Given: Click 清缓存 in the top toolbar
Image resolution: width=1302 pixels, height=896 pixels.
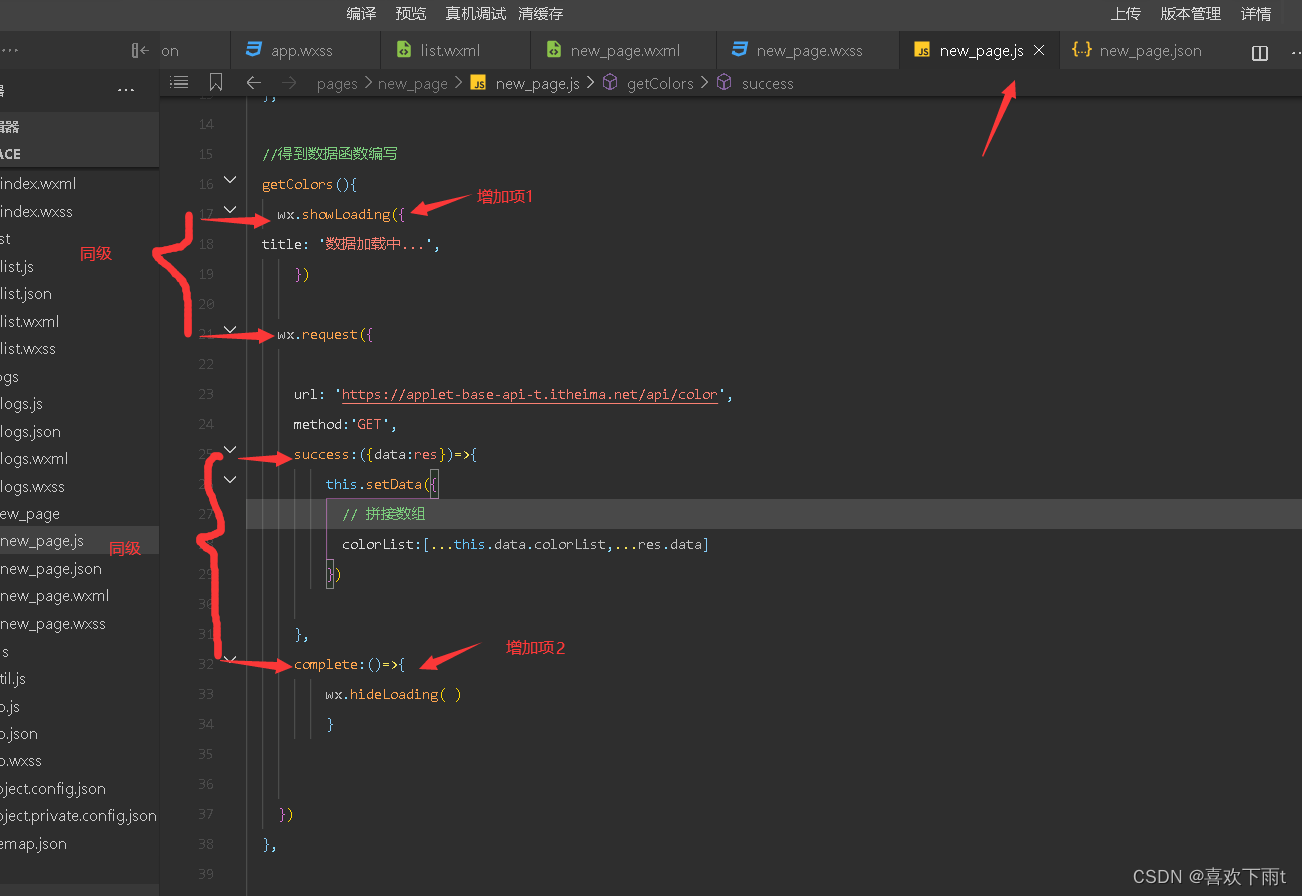Looking at the screenshot, I should (x=540, y=14).
